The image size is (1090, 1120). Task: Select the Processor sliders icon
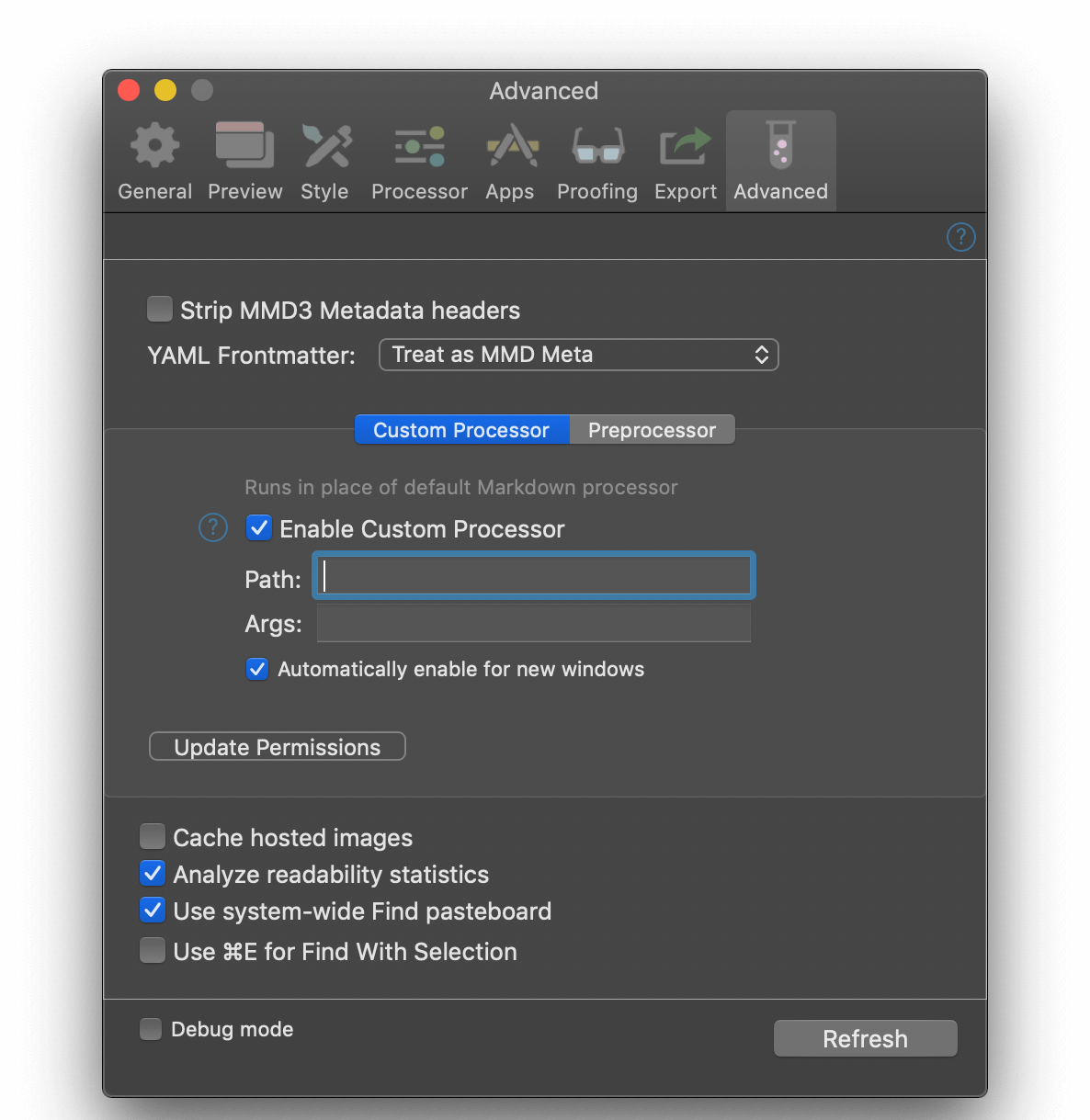(420, 146)
